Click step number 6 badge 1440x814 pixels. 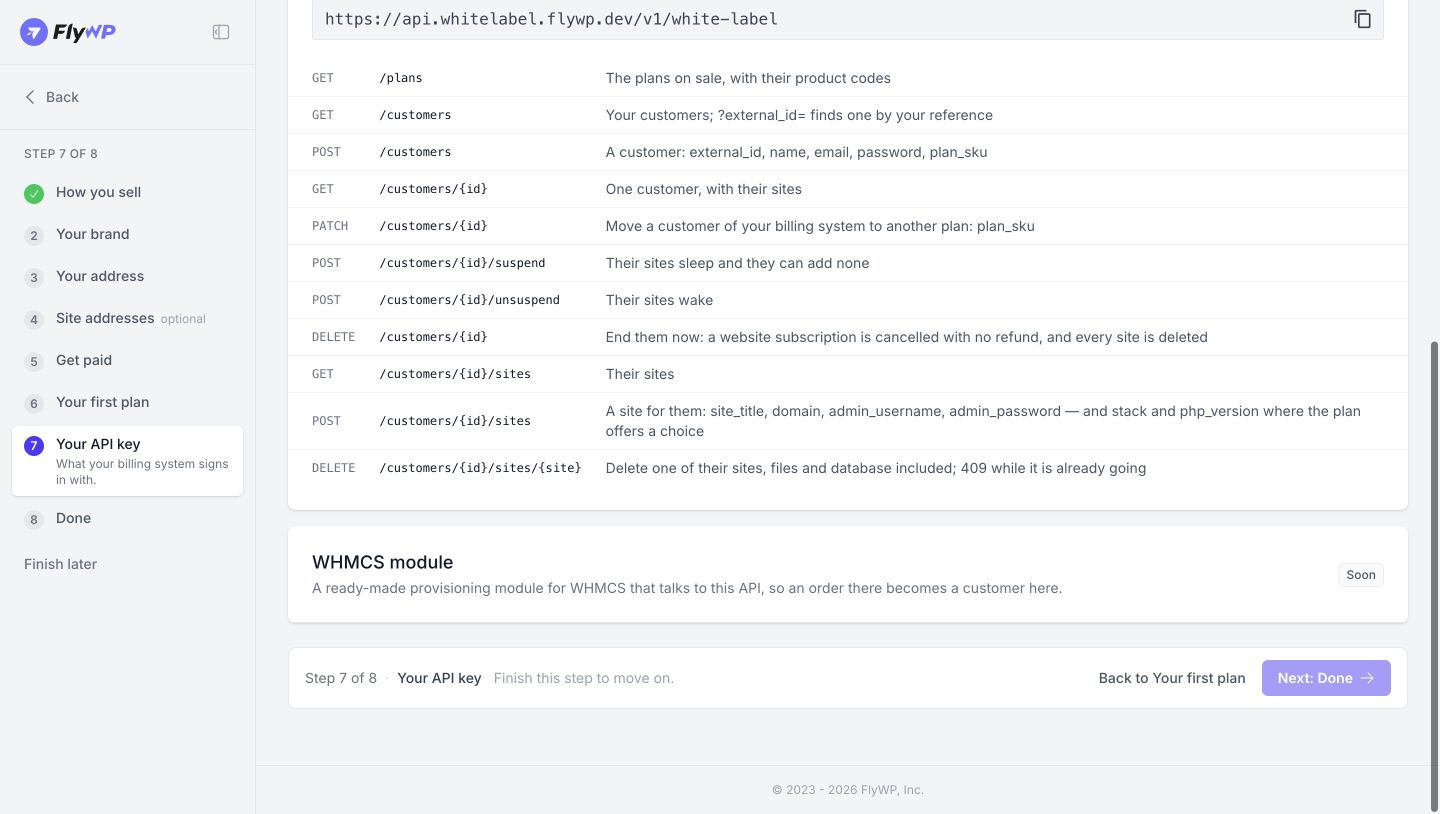pos(34,403)
